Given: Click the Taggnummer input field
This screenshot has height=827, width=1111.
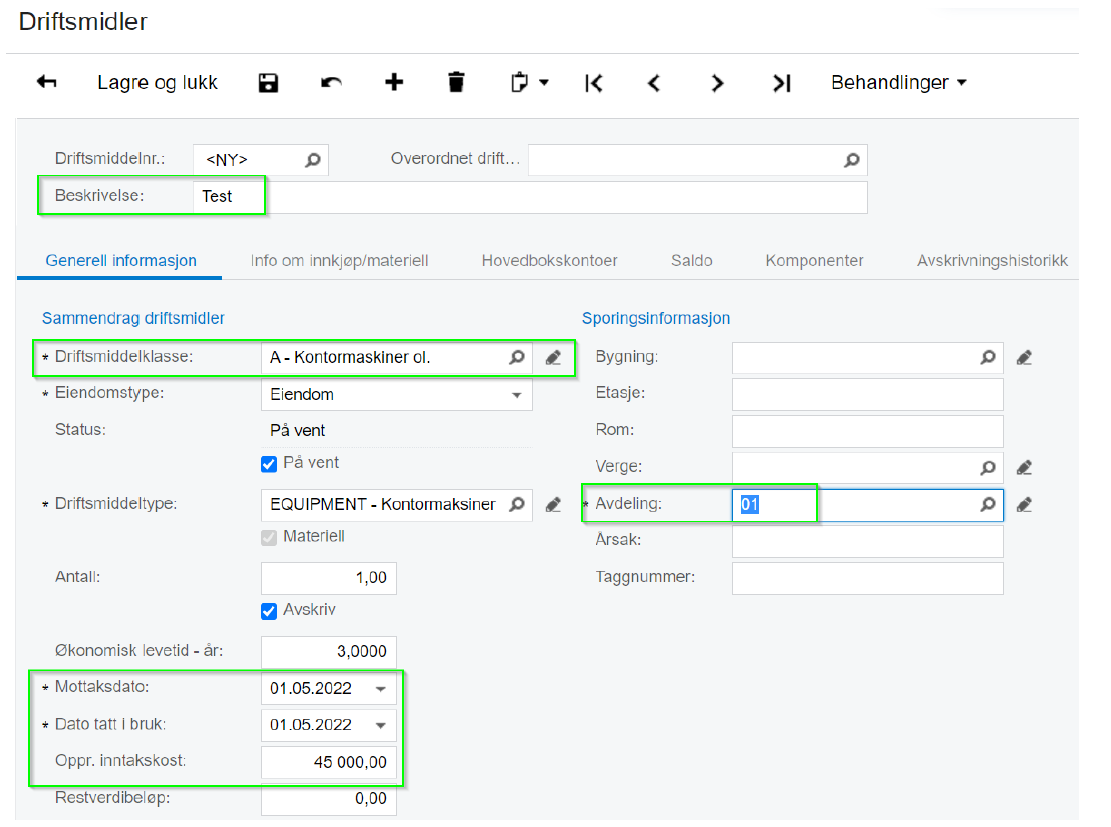Looking at the screenshot, I should [867, 578].
